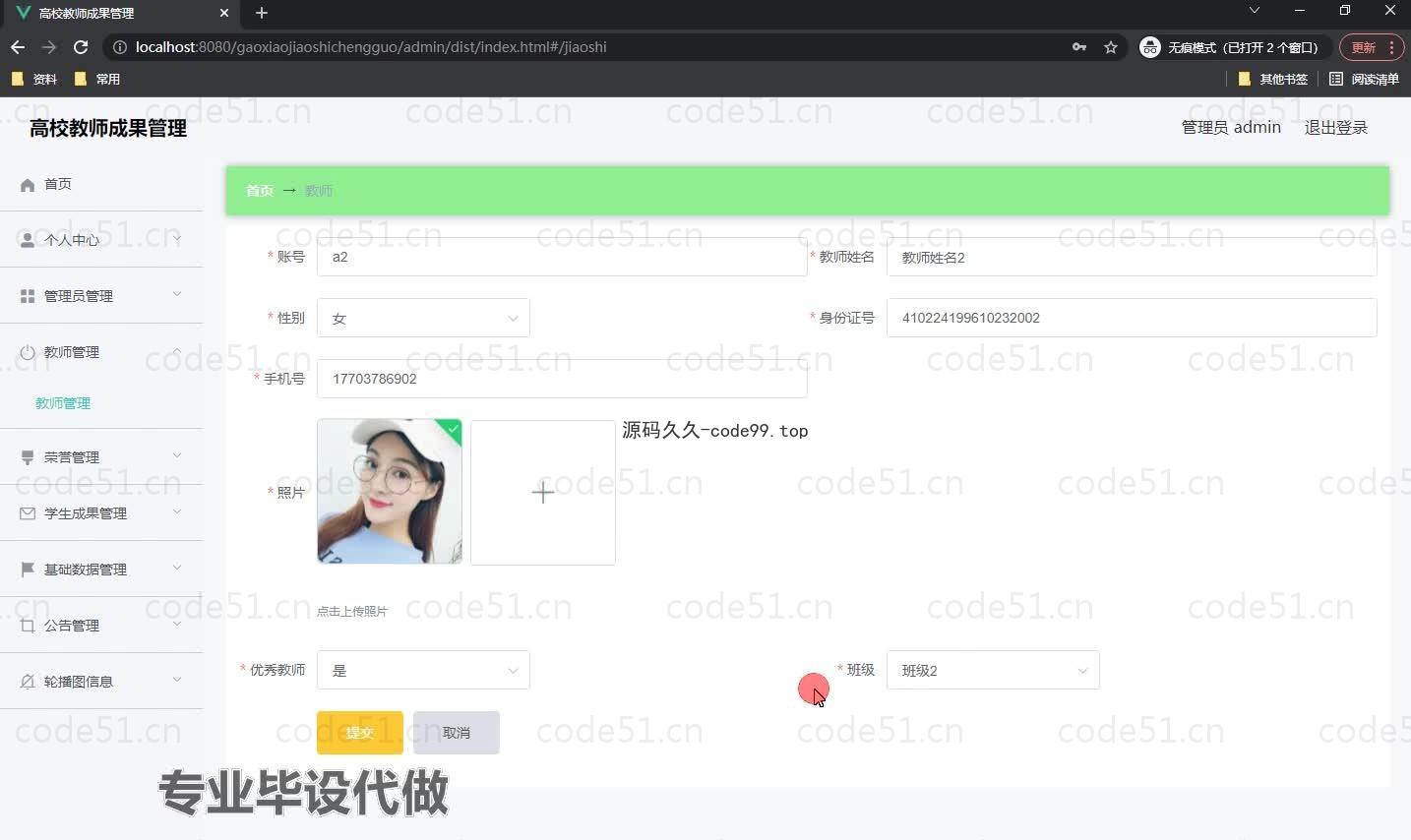Viewport: 1411px width, 840px height.
Task: Bookmark page with the star icon
Action: tap(1111, 47)
